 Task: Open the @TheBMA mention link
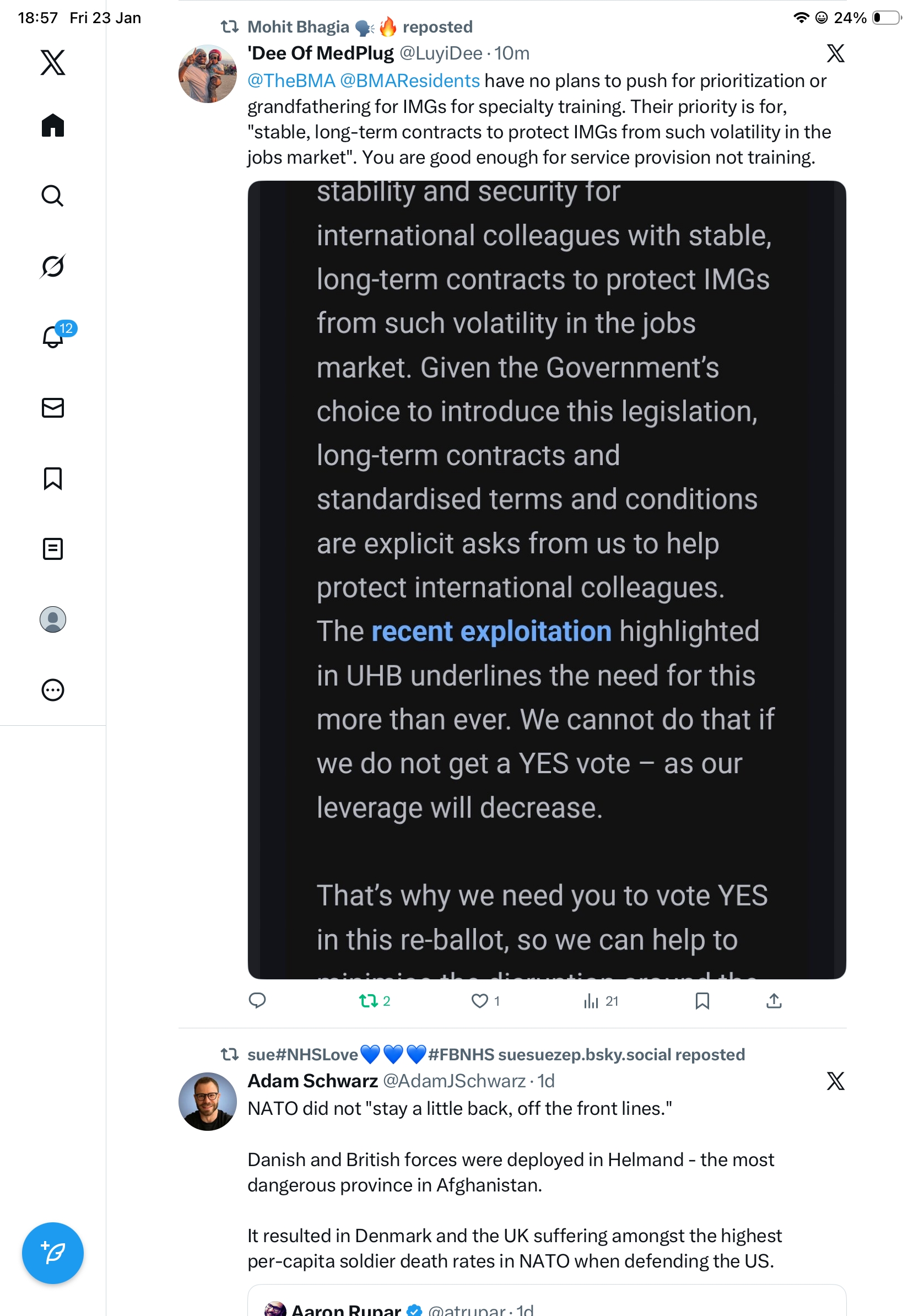(x=291, y=81)
